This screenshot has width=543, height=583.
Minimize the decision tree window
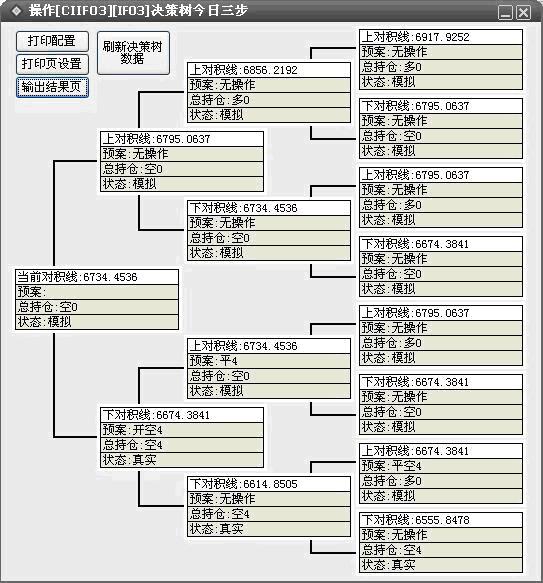point(505,12)
